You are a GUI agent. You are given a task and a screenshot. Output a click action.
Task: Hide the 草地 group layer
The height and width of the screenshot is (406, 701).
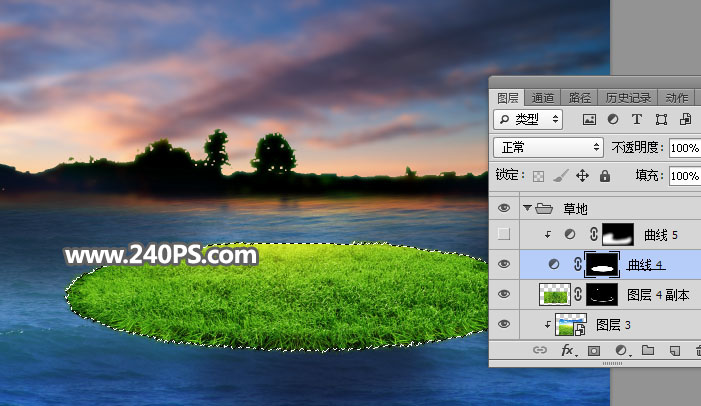[x=505, y=209]
